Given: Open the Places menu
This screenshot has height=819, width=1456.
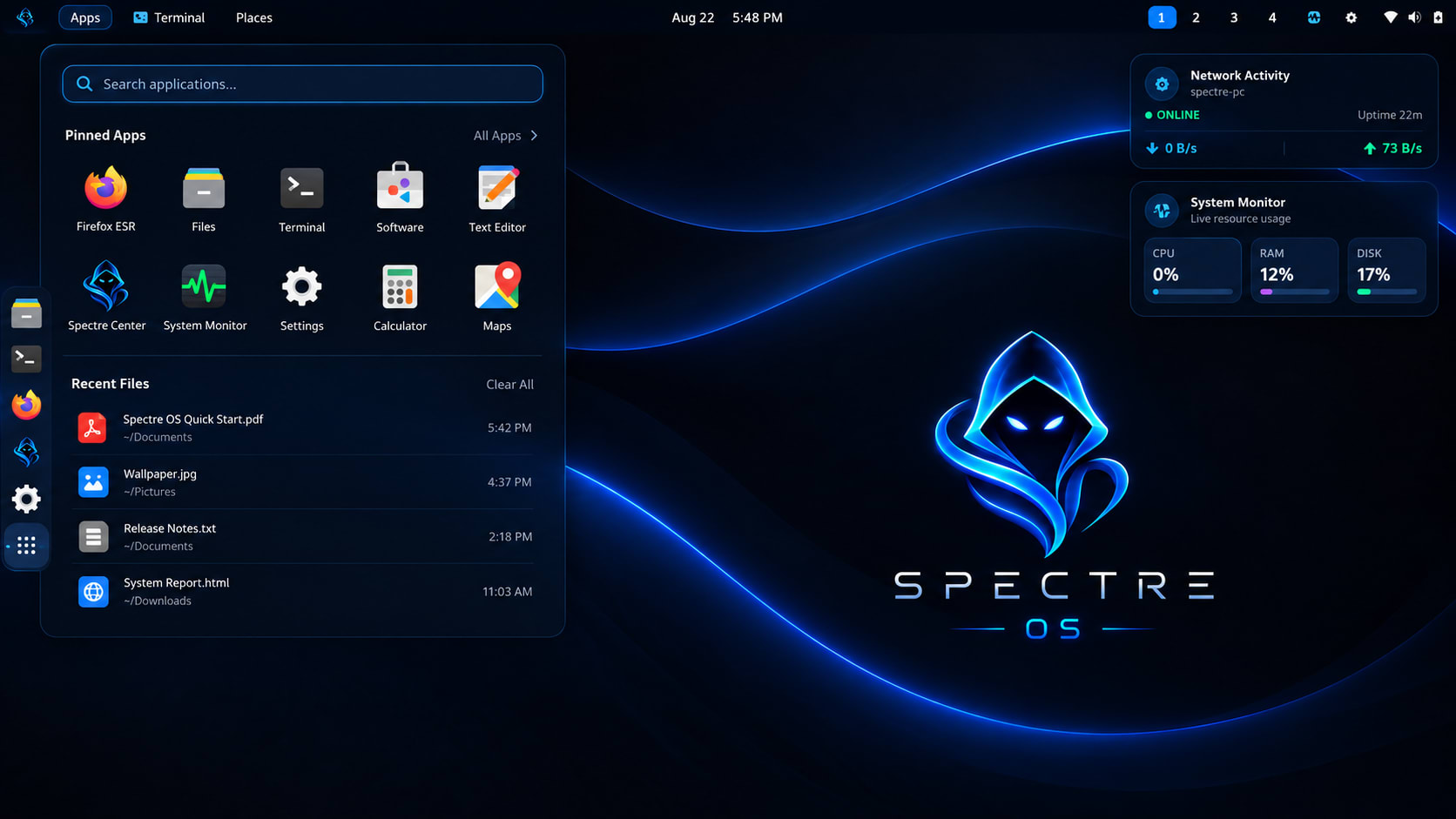Looking at the screenshot, I should tap(254, 17).
